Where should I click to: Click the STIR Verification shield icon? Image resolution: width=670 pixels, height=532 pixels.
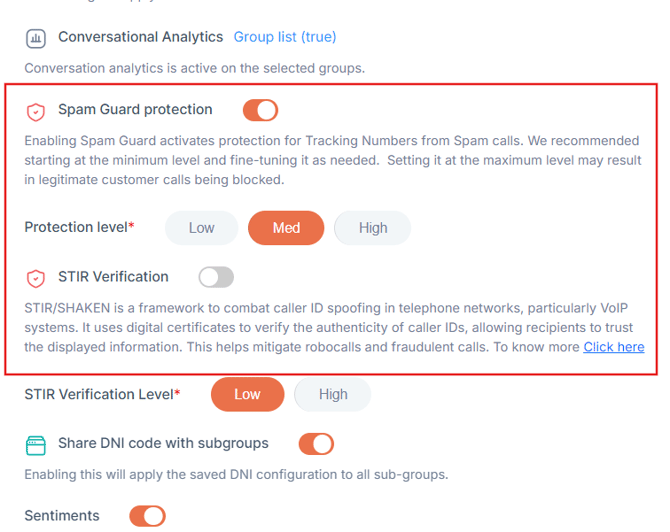click(36, 278)
